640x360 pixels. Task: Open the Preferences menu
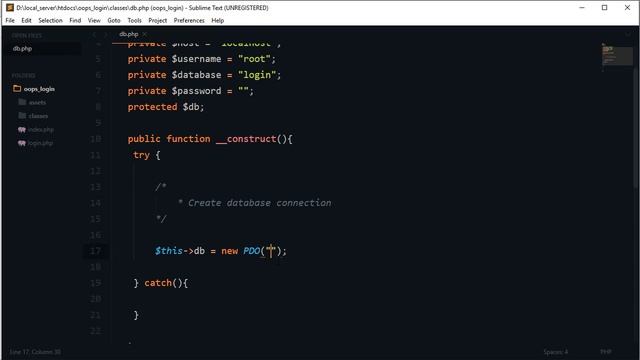coord(189,20)
